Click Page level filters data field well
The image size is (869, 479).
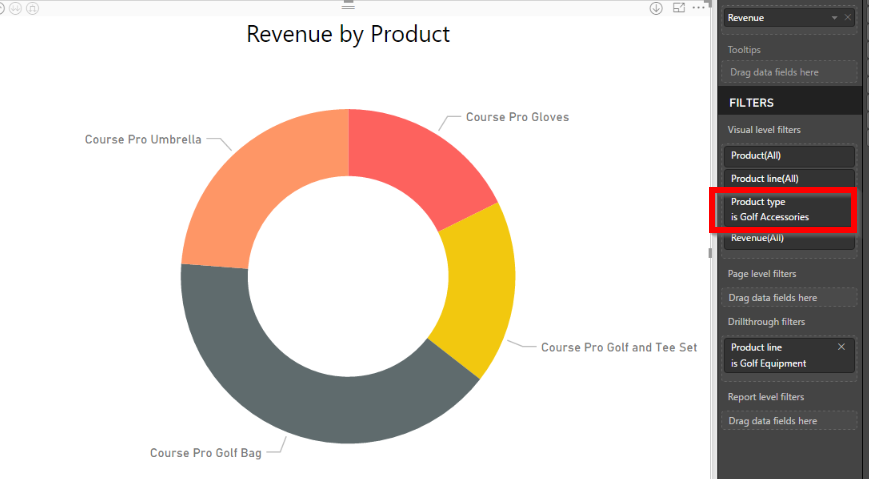(x=789, y=298)
